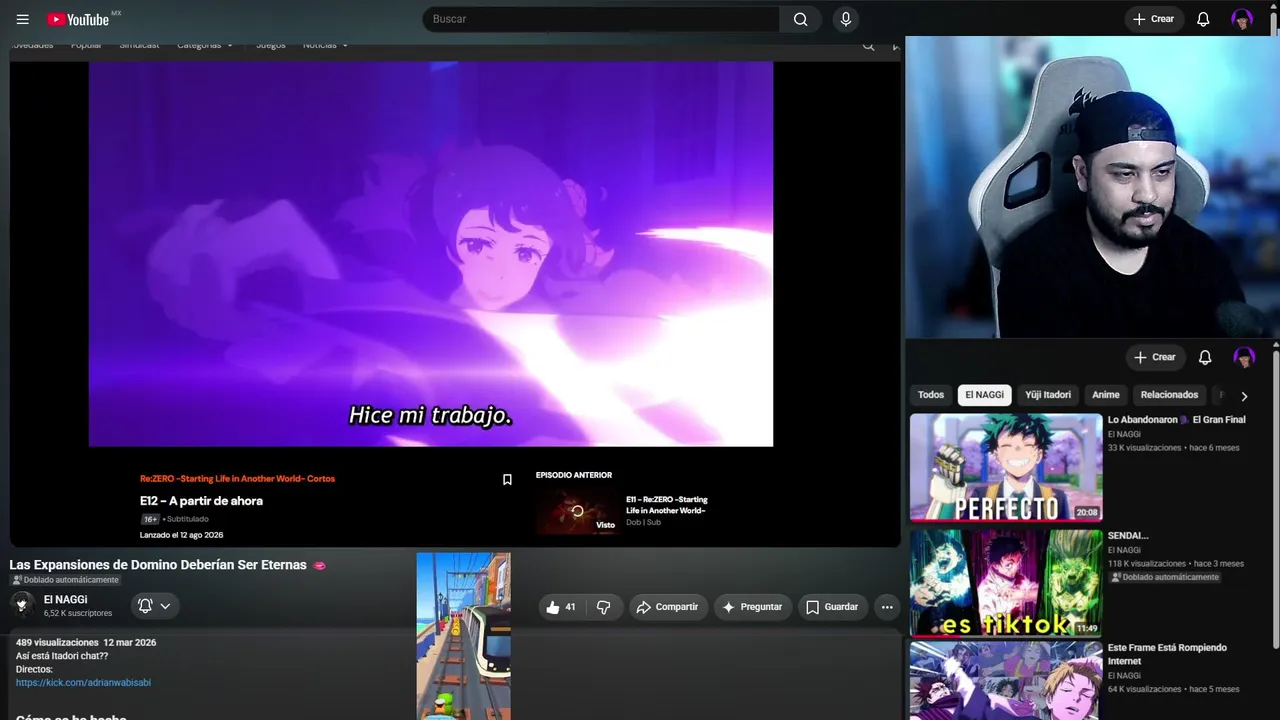
Task: Open the "Este Frame Está Rompiendo Internet" thumbnail
Action: point(1006,682)
